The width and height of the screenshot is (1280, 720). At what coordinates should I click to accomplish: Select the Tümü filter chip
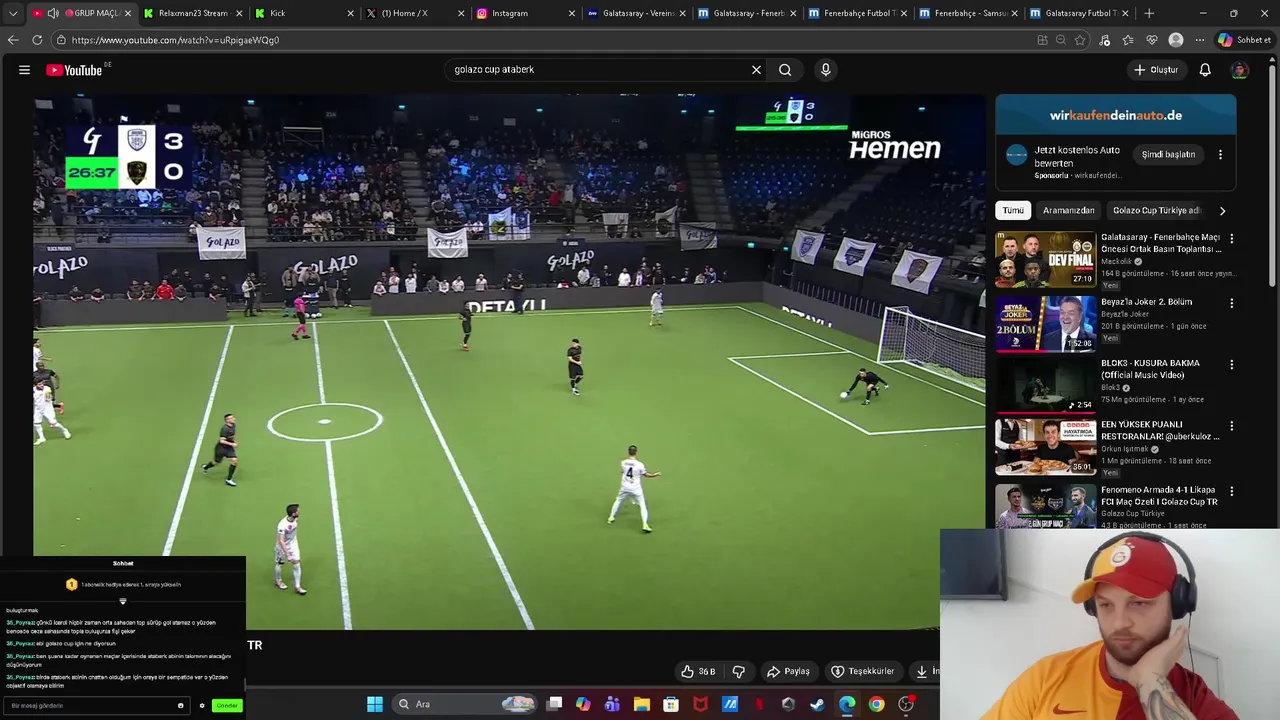point(1013,211)
